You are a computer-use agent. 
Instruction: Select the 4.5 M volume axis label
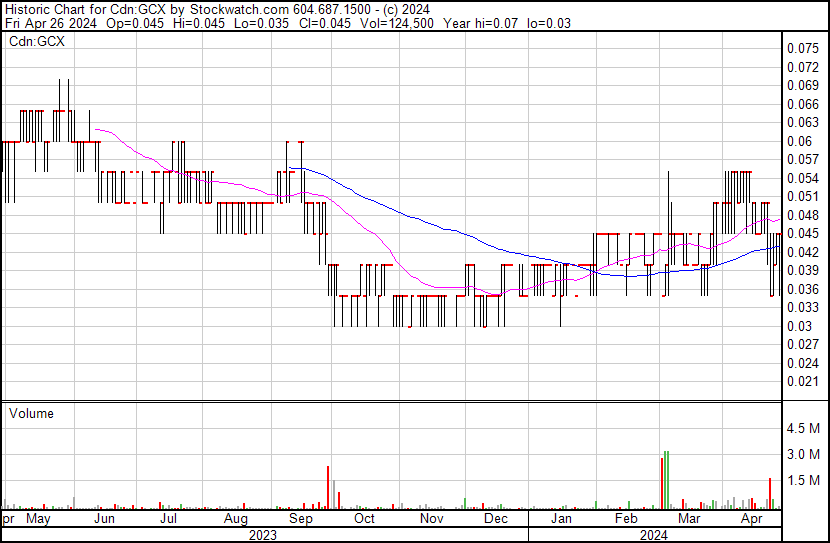[805, 429]
